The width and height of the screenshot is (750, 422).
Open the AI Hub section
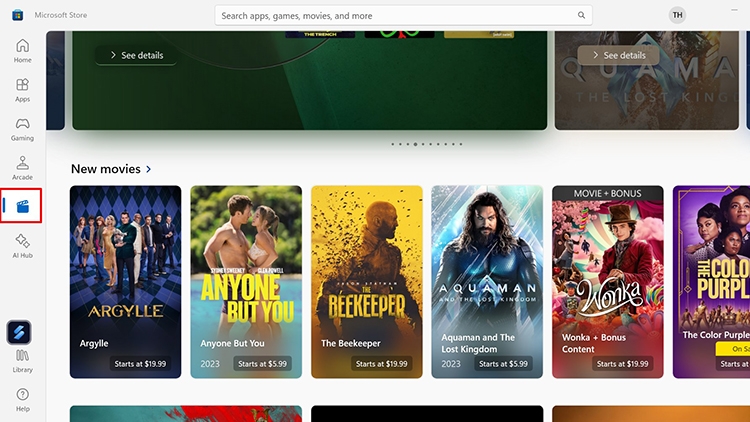click(x=22, y=246)
